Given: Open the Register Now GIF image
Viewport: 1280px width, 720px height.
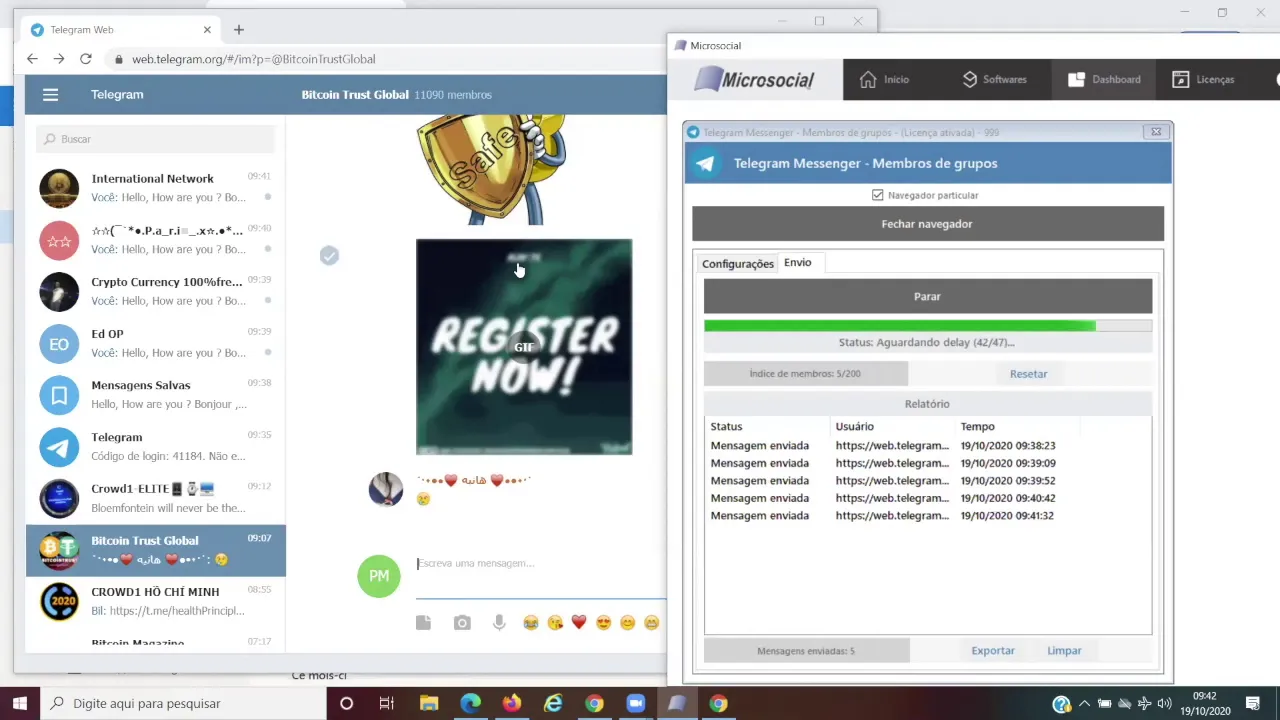Looking at the screenshot, I should tap(524, 347).
